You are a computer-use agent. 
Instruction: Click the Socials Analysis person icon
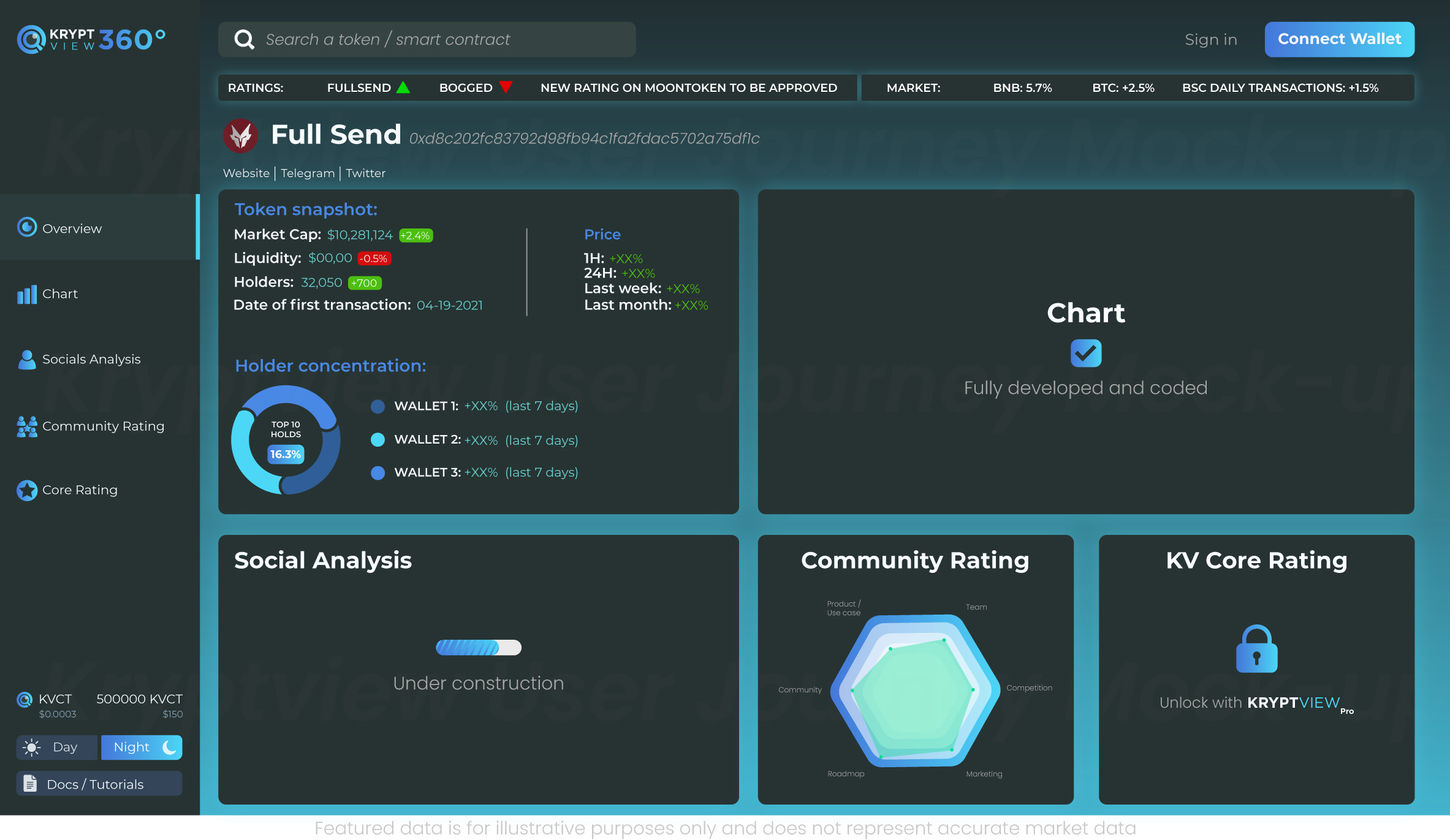pyautogui.click(x=27, y=359)
